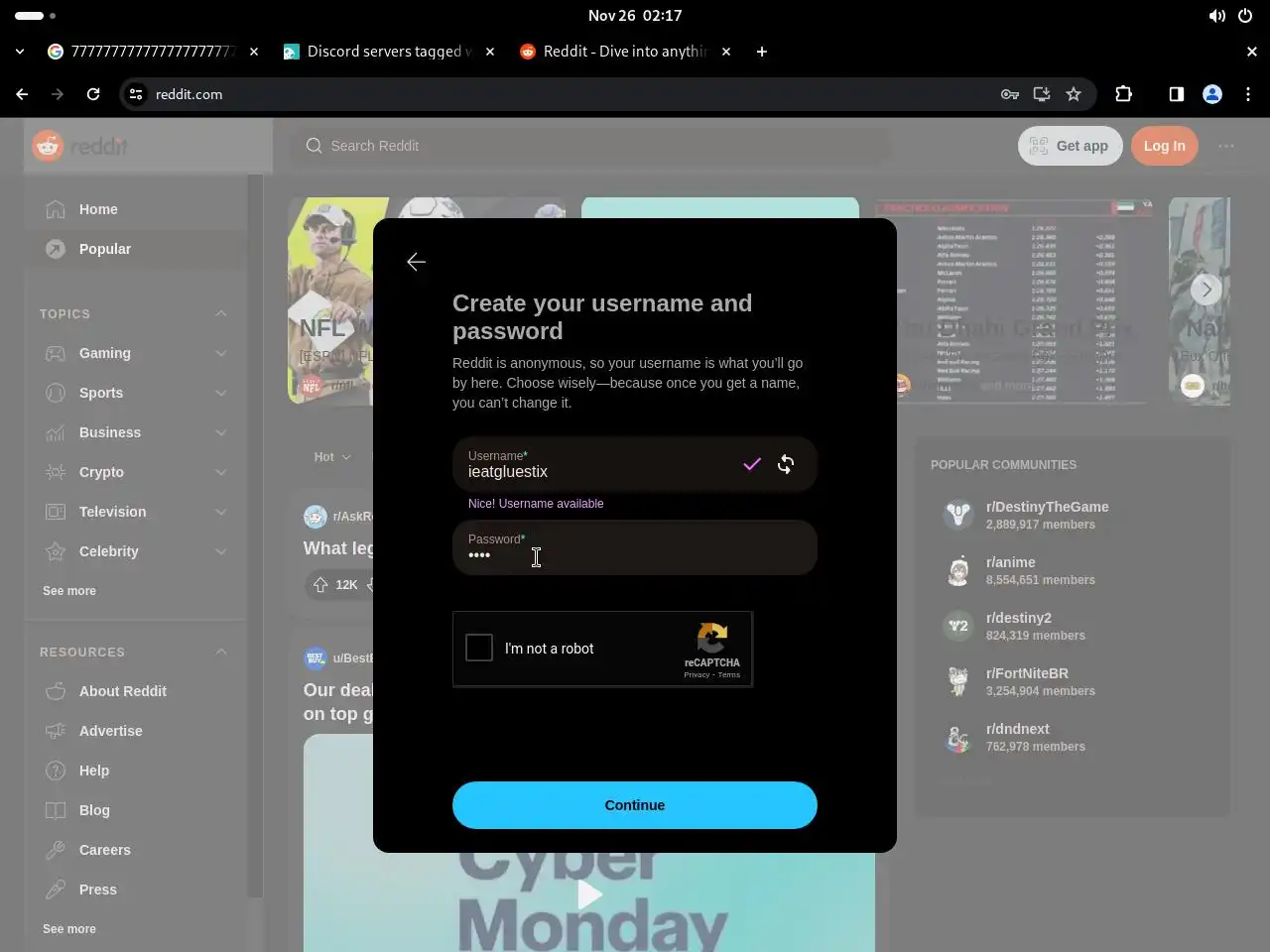This screenshot has height=952, width=1270.
Task: Focus the Search Reddit box
Action: pos(591,146)
